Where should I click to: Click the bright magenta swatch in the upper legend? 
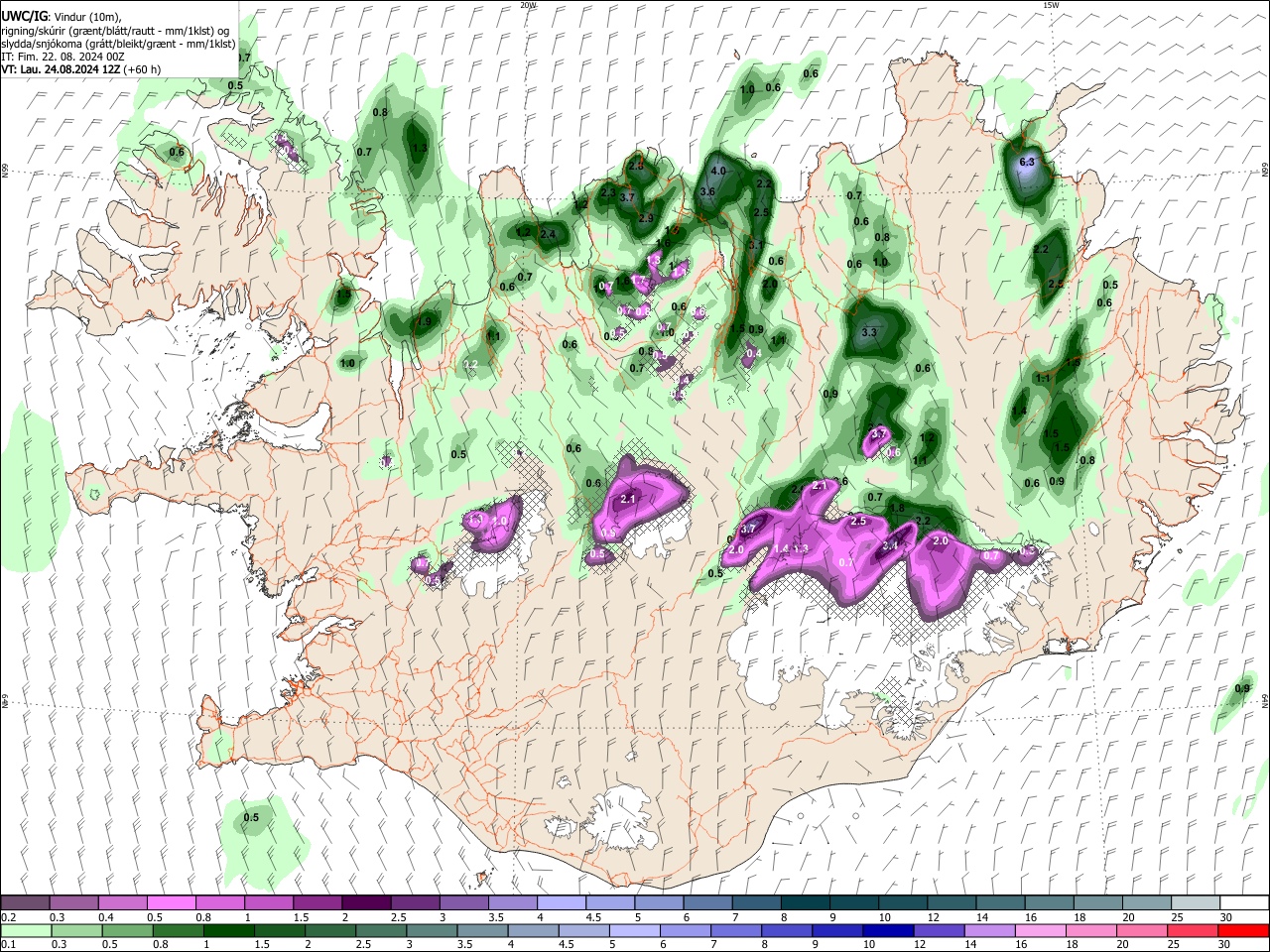[x=172, y=902]
